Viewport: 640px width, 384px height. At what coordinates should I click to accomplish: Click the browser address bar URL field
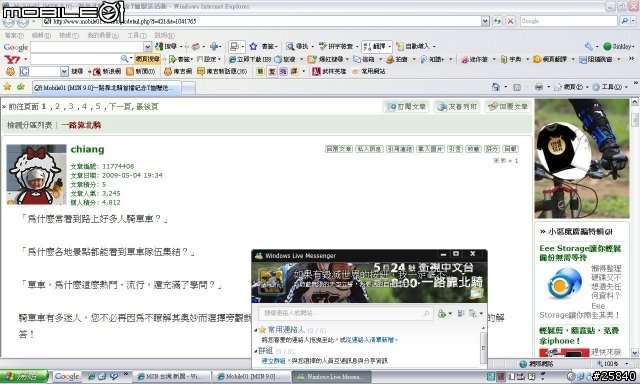261,21
